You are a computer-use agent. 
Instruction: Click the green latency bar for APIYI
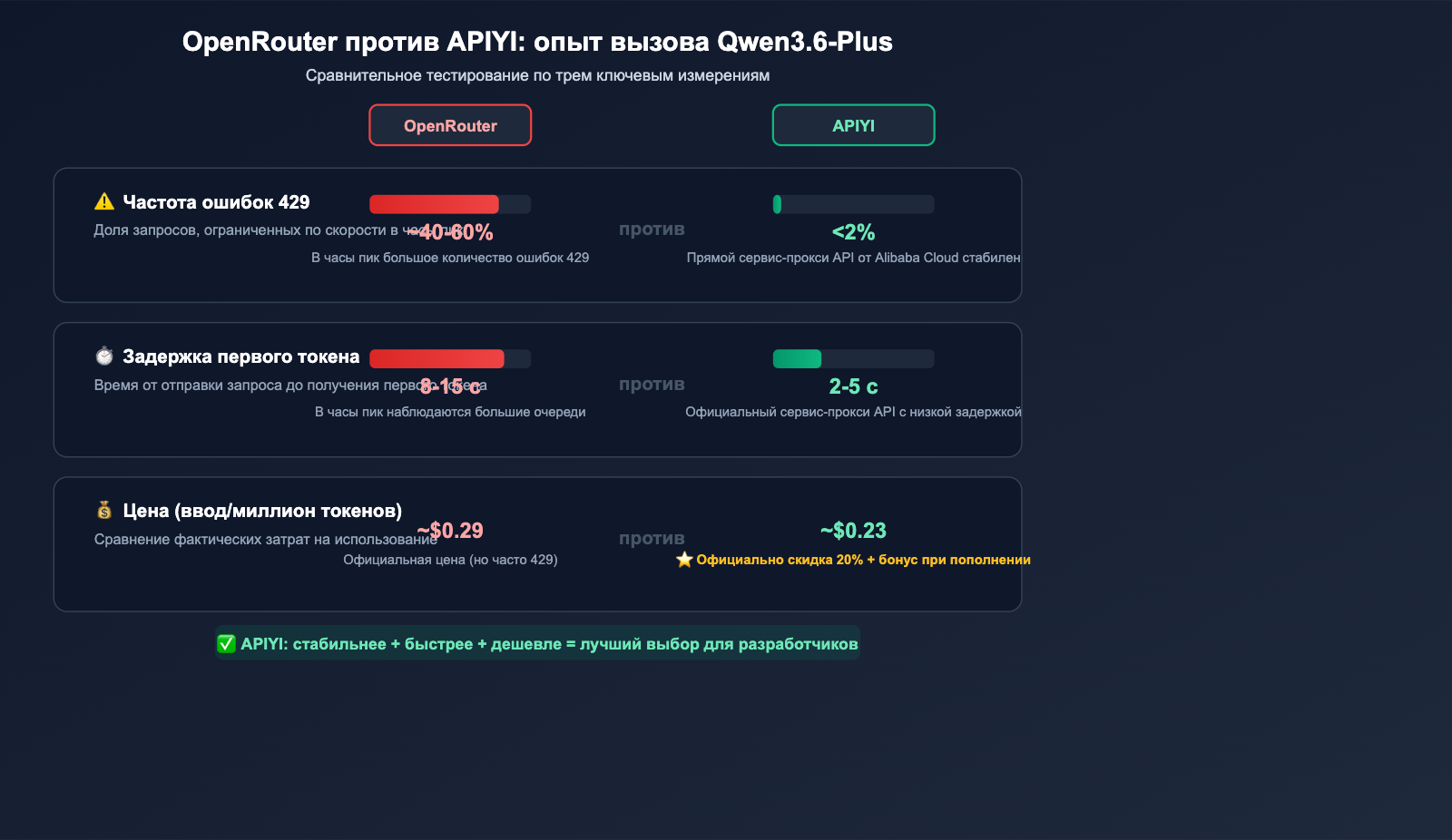(x=796, y=358)
